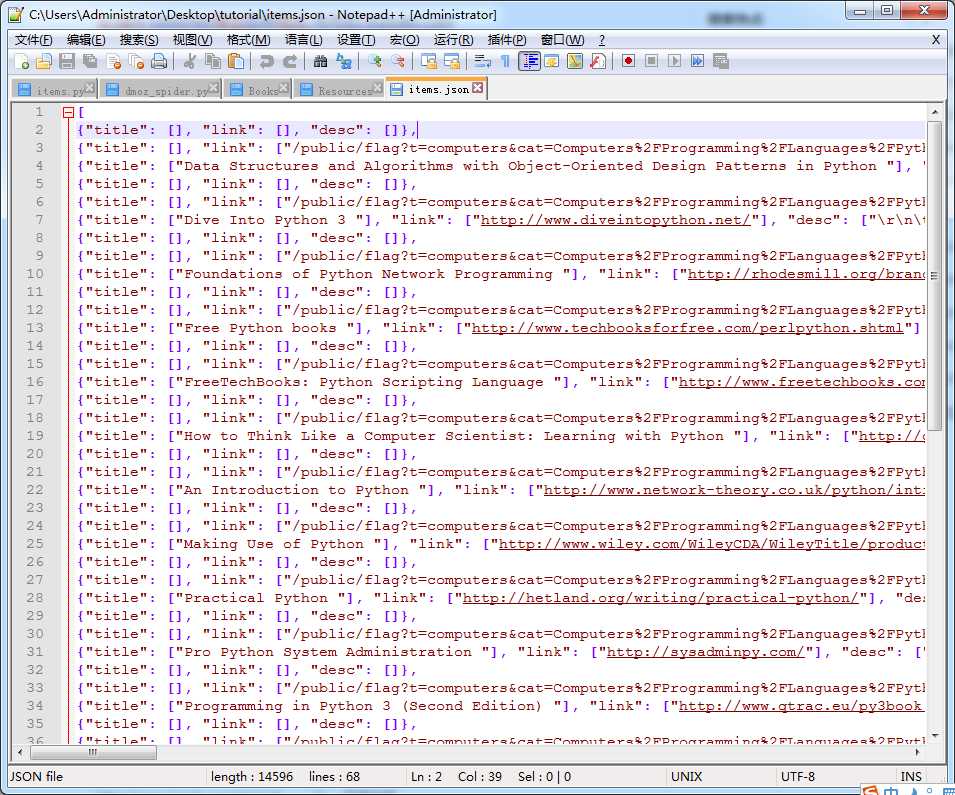Open the 语言(L) menu
The image size is (955, 795).
tap(303, 40)
